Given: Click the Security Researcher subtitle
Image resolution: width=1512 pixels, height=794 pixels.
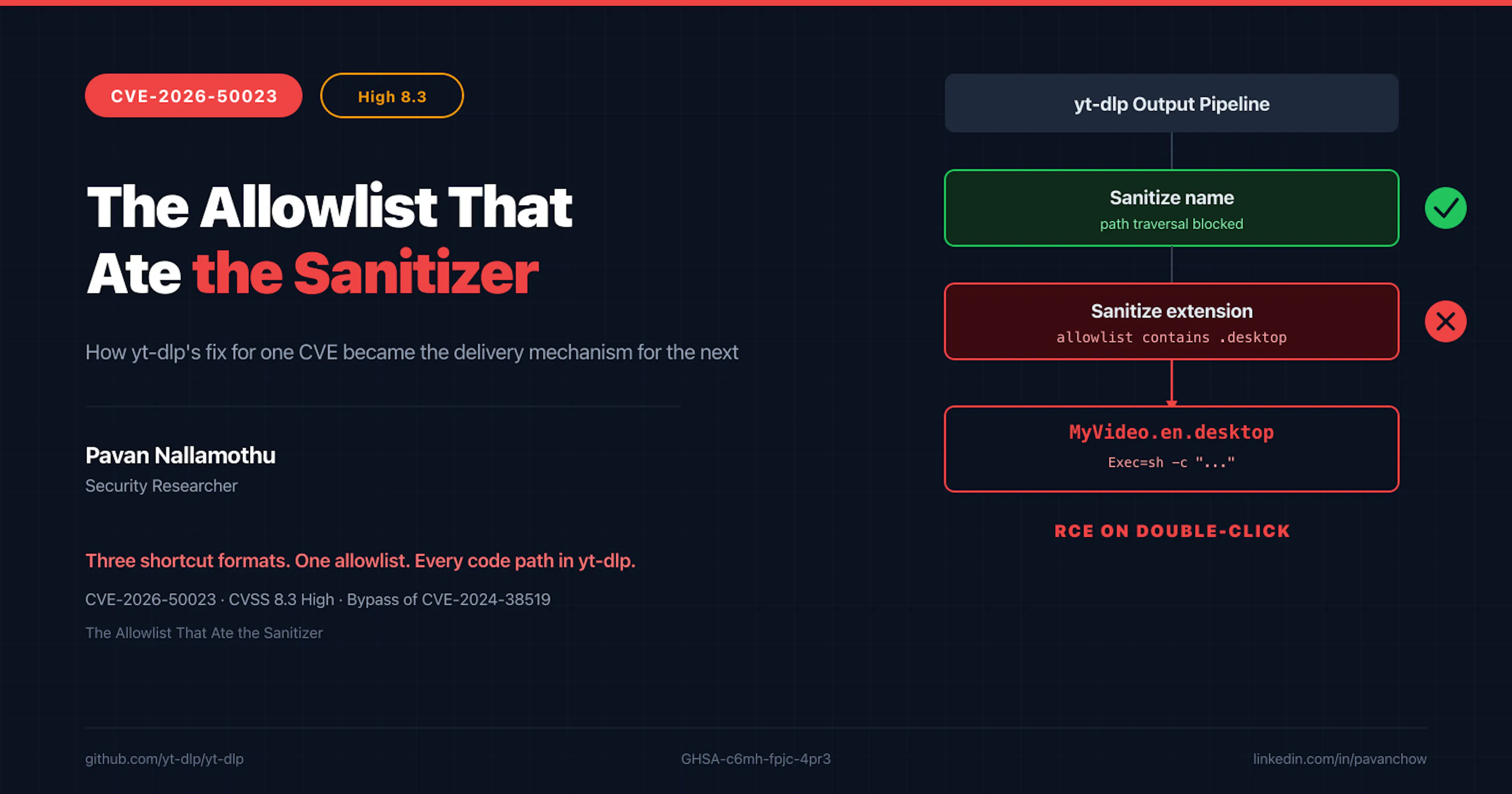Looking at the screenshot, I should (161, 486).
